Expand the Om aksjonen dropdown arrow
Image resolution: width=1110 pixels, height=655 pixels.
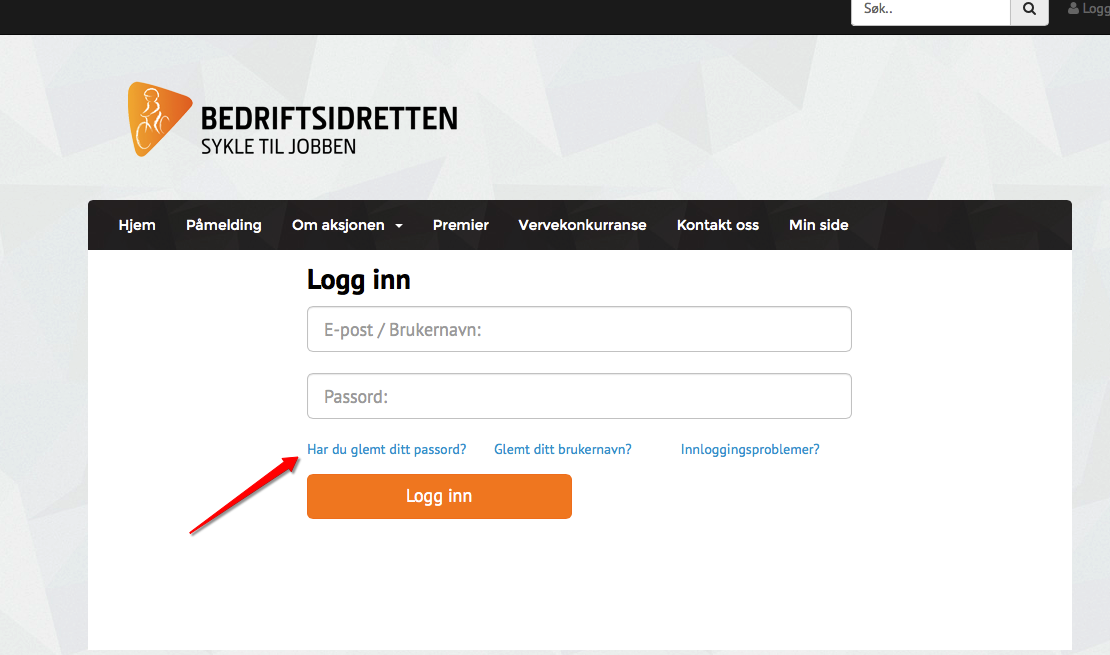399,226
